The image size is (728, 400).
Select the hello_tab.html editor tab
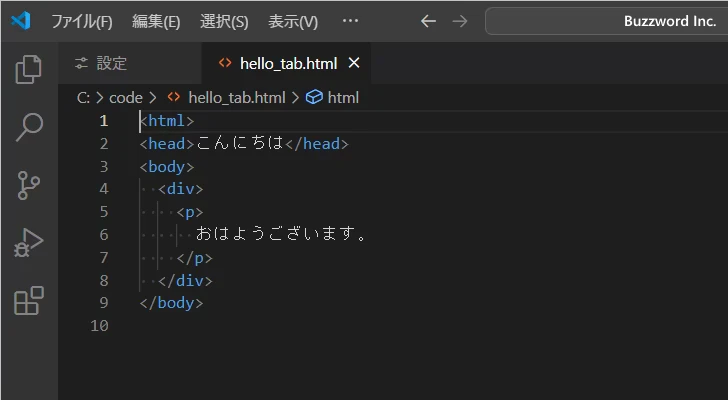286,63
